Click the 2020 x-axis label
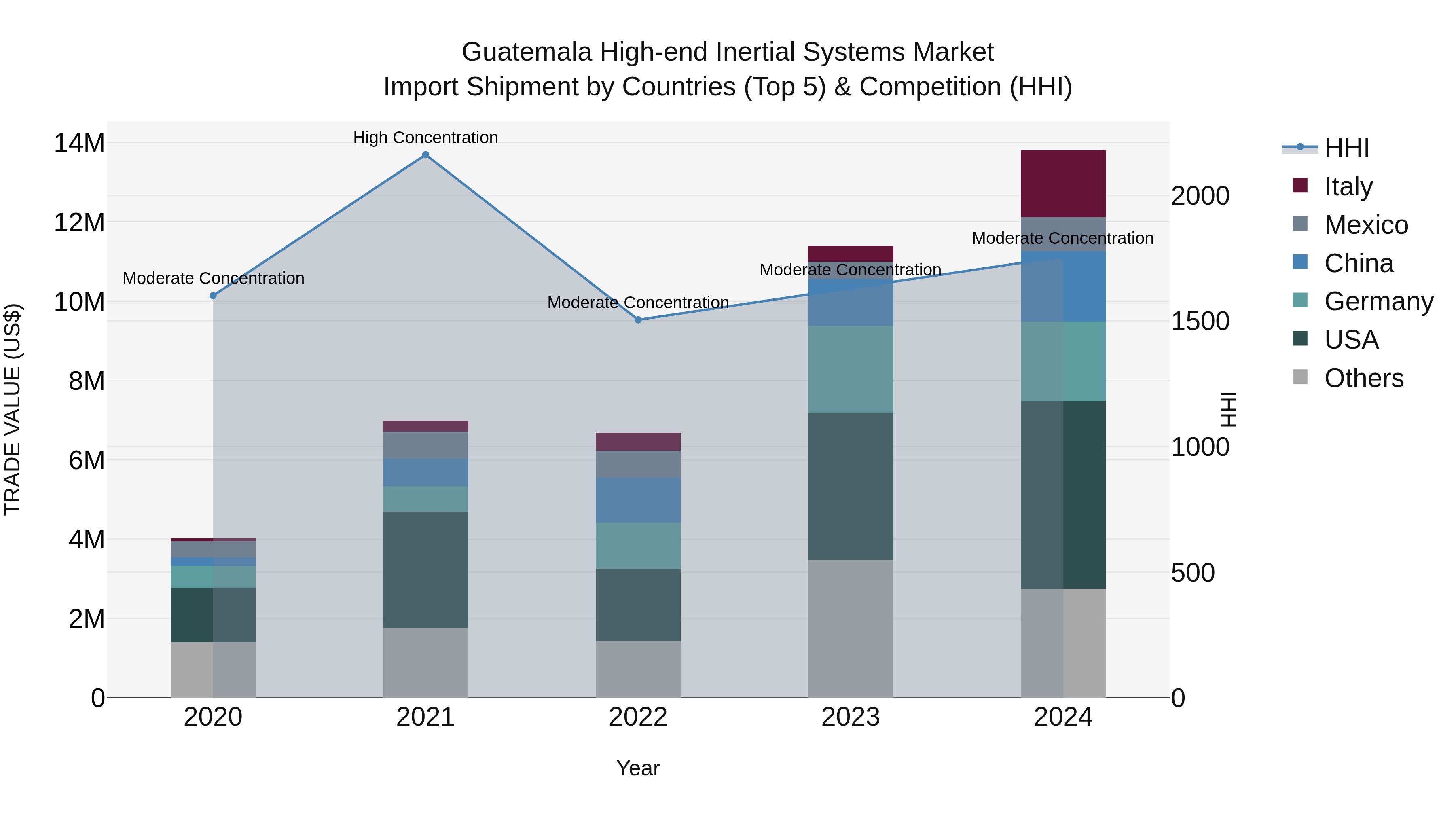 point(213,717)
